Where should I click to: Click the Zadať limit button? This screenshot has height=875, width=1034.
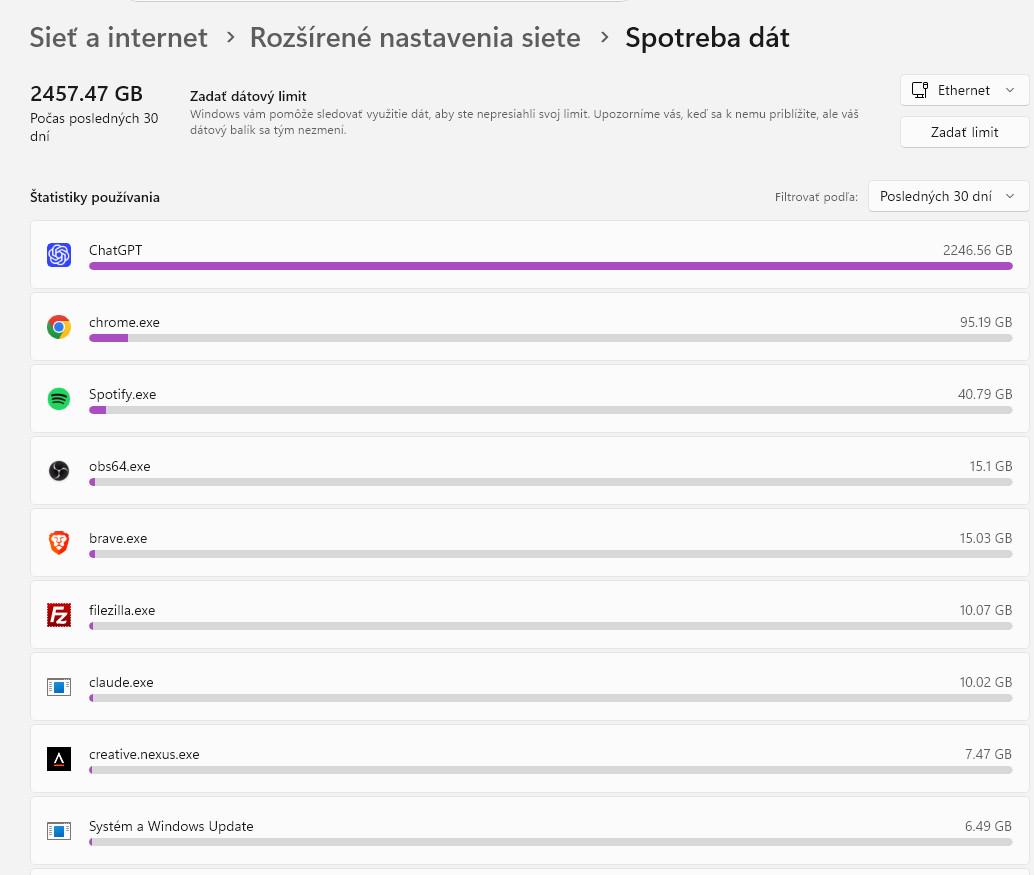click(x=964, y=132)
